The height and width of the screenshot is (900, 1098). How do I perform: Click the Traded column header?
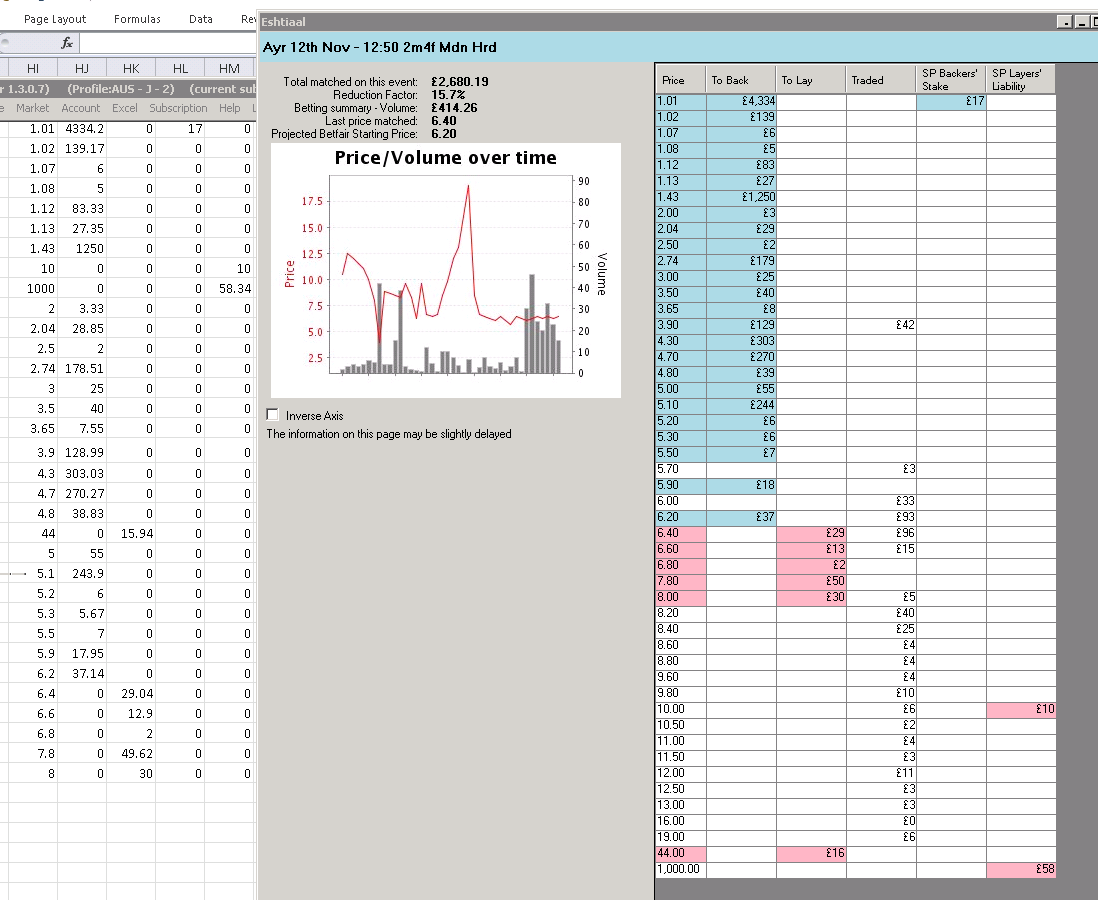(x=881, y=80)
